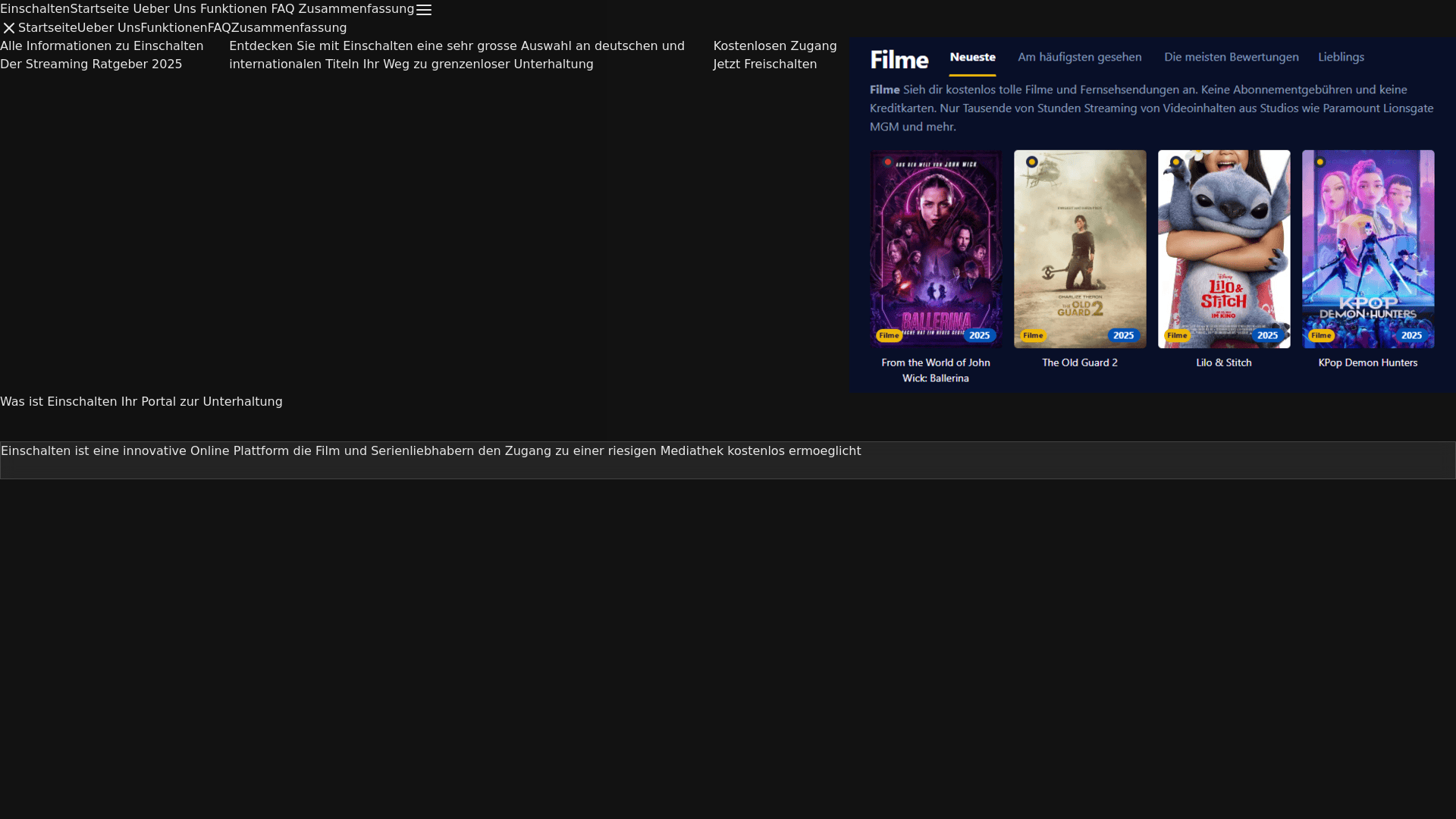Click the Einschalten brand link
The image size is (1456, 819).
pos(35,9)
